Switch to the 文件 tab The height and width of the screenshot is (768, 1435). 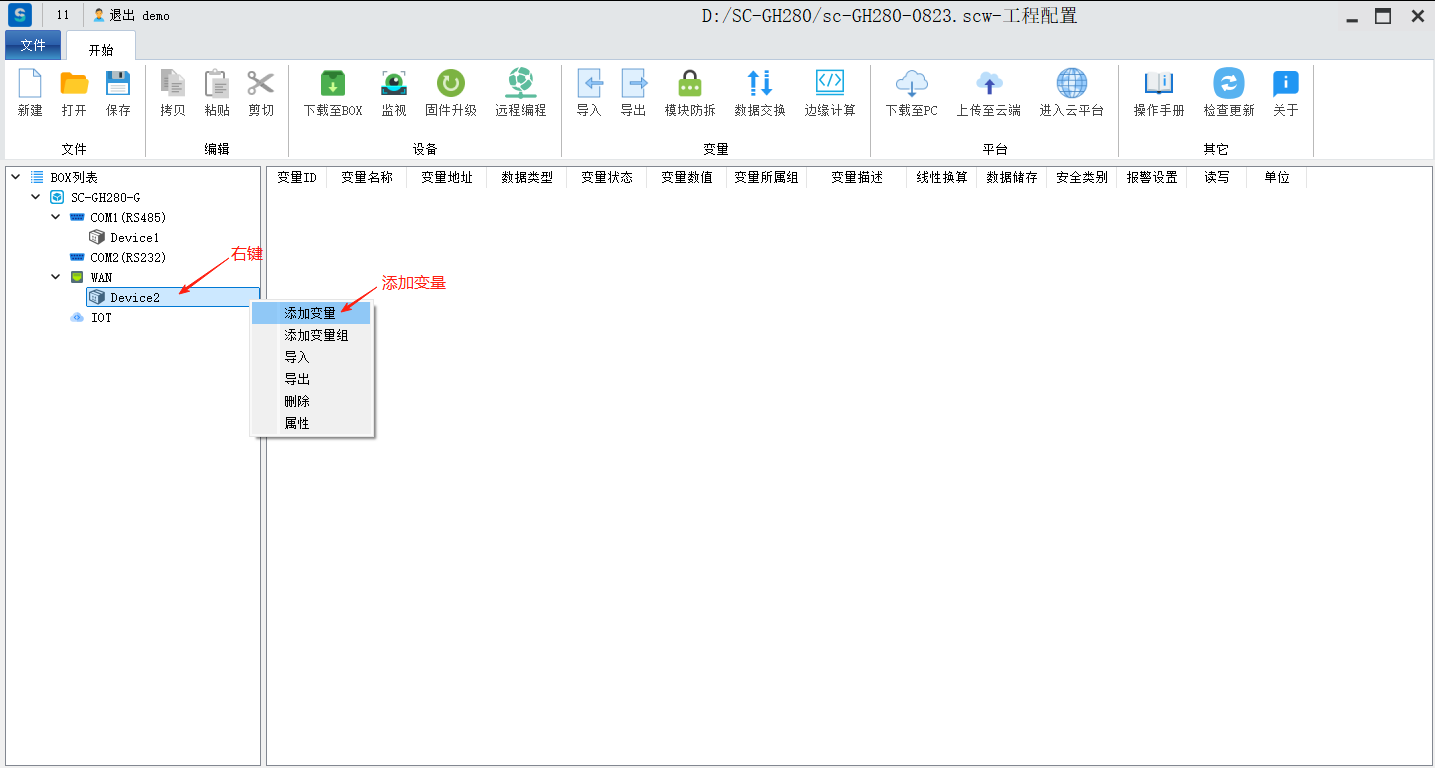tap(33, 45)
